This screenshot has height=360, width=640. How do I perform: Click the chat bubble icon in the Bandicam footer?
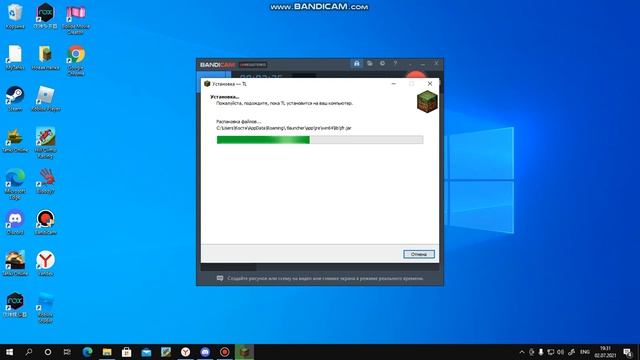220,278
